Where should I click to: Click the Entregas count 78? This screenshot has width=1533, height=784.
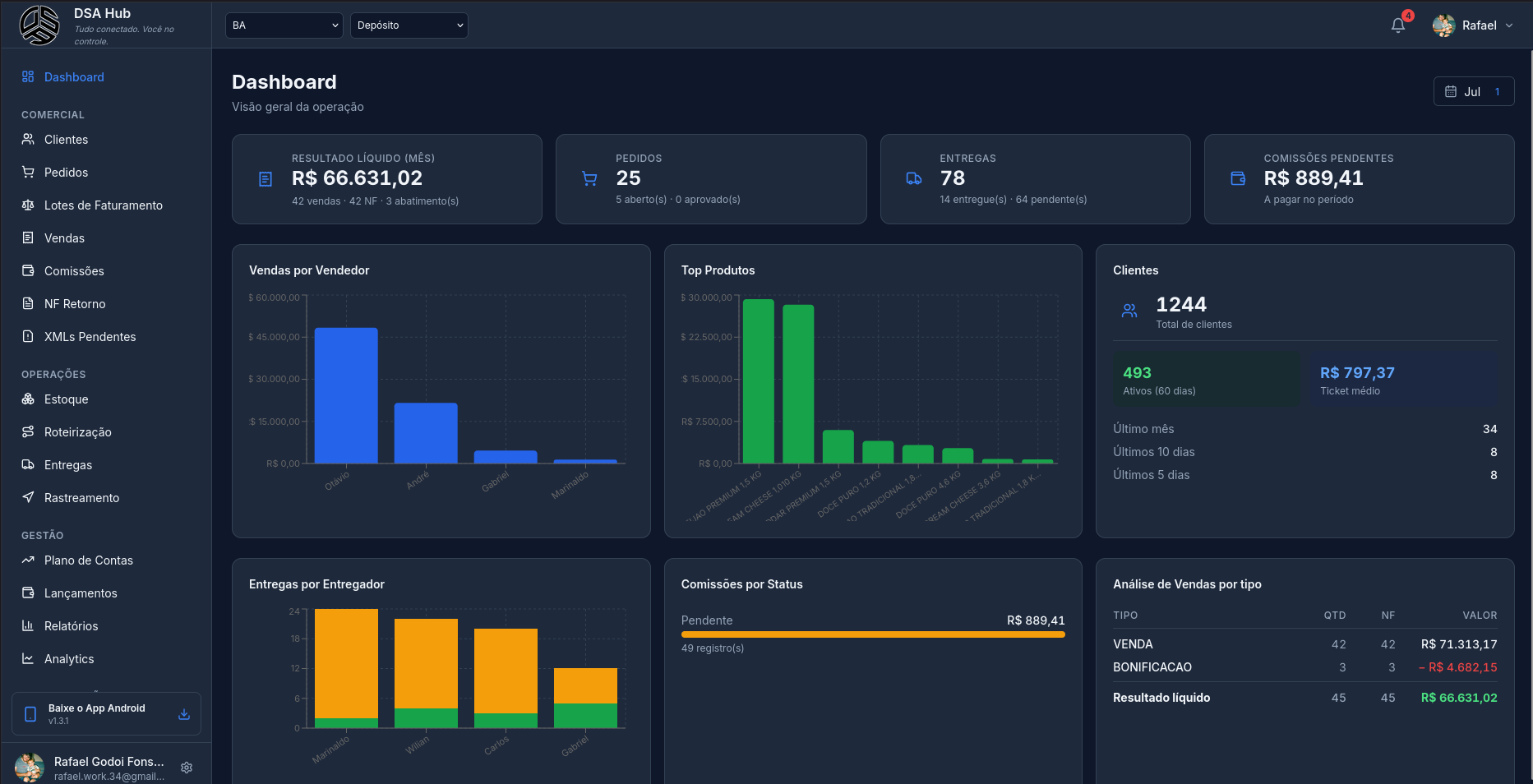click(x=953, y=178)
